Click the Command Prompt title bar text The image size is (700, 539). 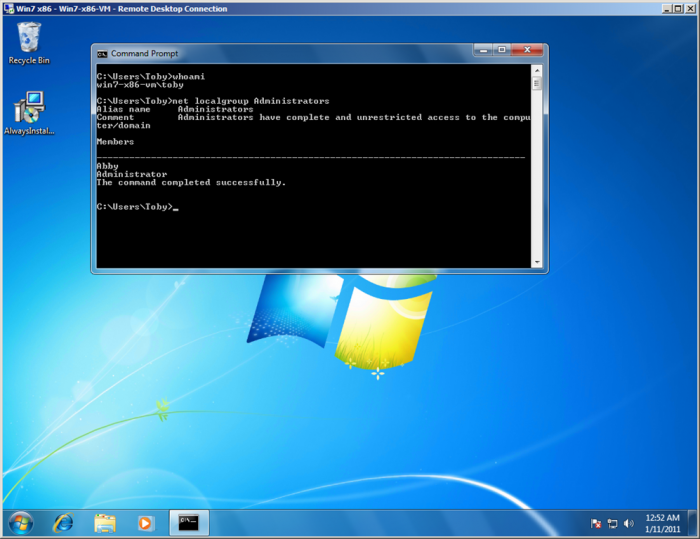[x=144, y=54]
